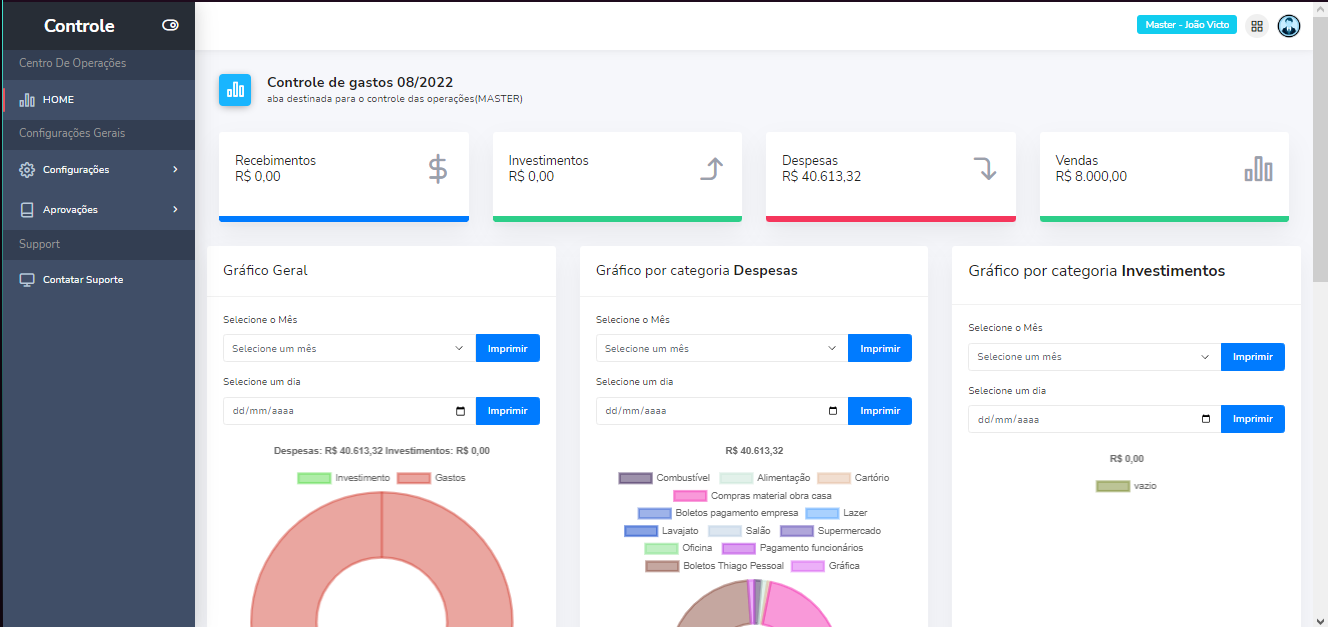Click the date field in Despesas panel
The height and width of the screenshot is (627, 1328).
click(x=722, y=411)
